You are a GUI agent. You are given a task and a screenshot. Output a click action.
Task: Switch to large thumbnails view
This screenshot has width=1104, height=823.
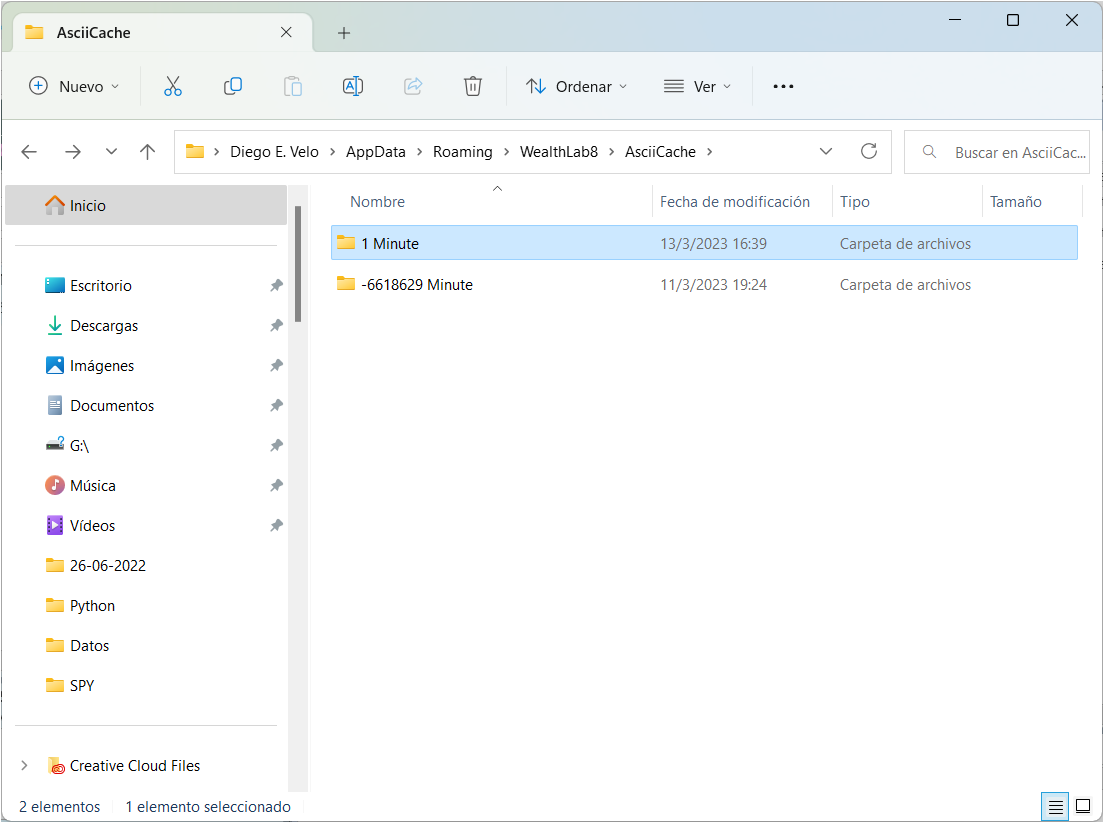coord(1082,806)
